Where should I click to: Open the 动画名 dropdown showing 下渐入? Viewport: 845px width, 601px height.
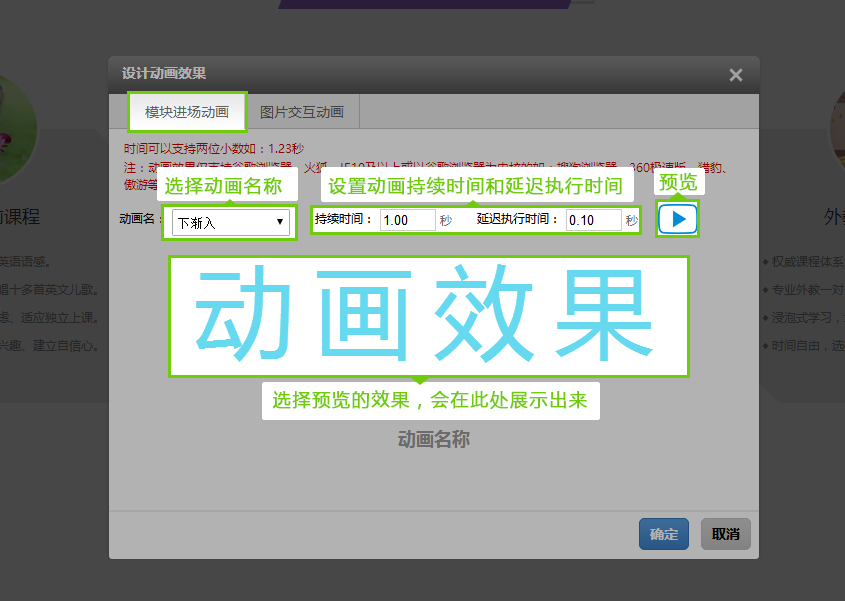click(x=231, y=222)
